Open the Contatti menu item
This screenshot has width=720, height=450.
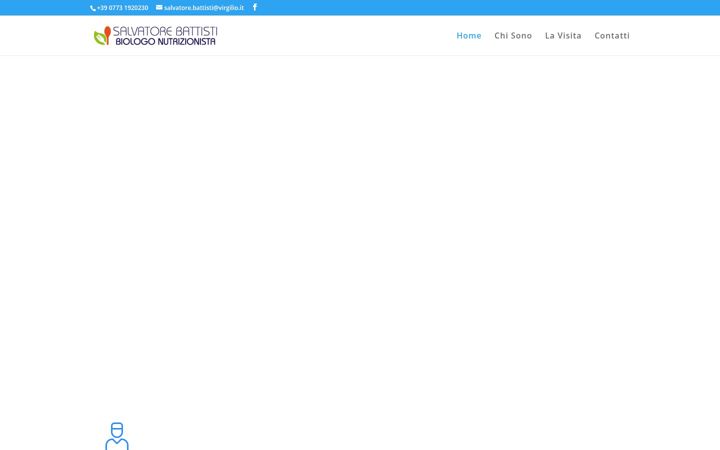tap(612, 35)
